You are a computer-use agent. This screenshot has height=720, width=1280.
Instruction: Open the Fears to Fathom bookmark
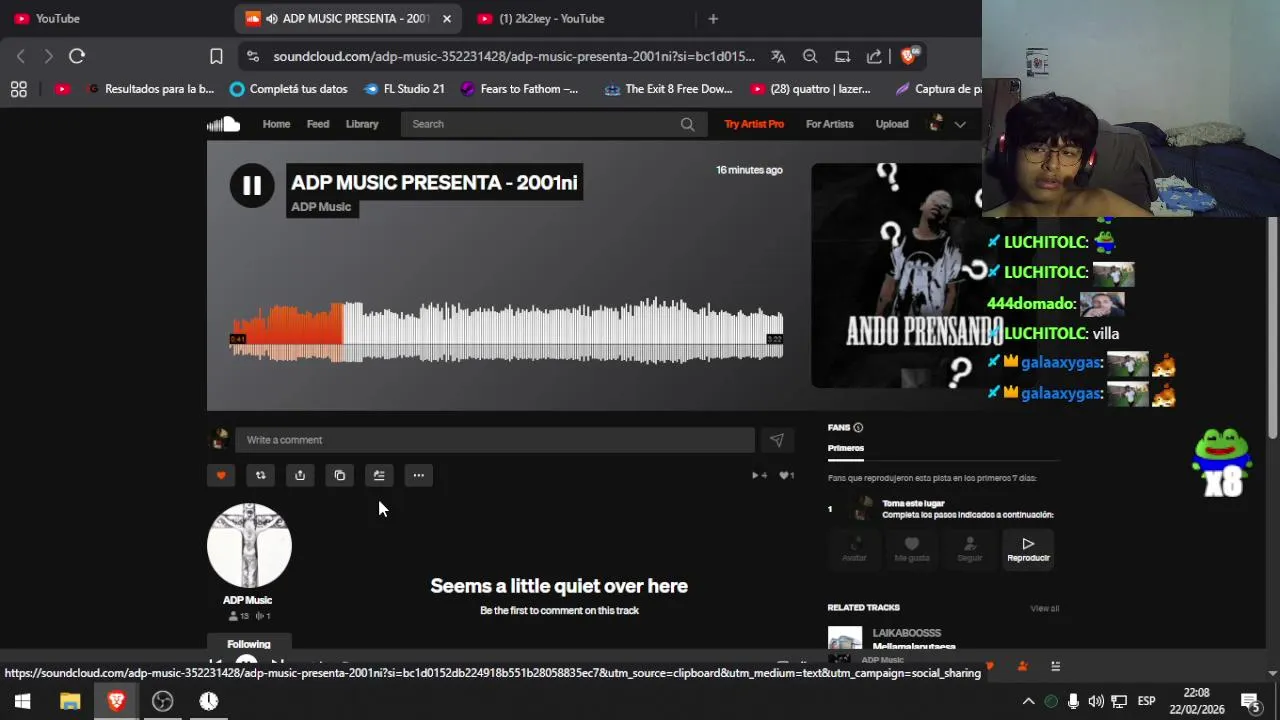[x=519, y=89]
